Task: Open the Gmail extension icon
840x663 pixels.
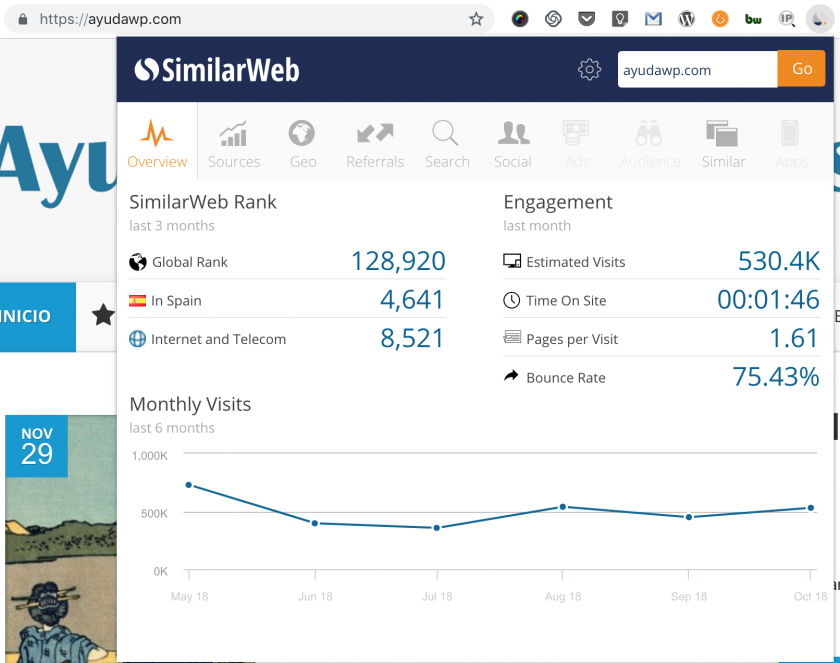Action: [x=653, y=19]
